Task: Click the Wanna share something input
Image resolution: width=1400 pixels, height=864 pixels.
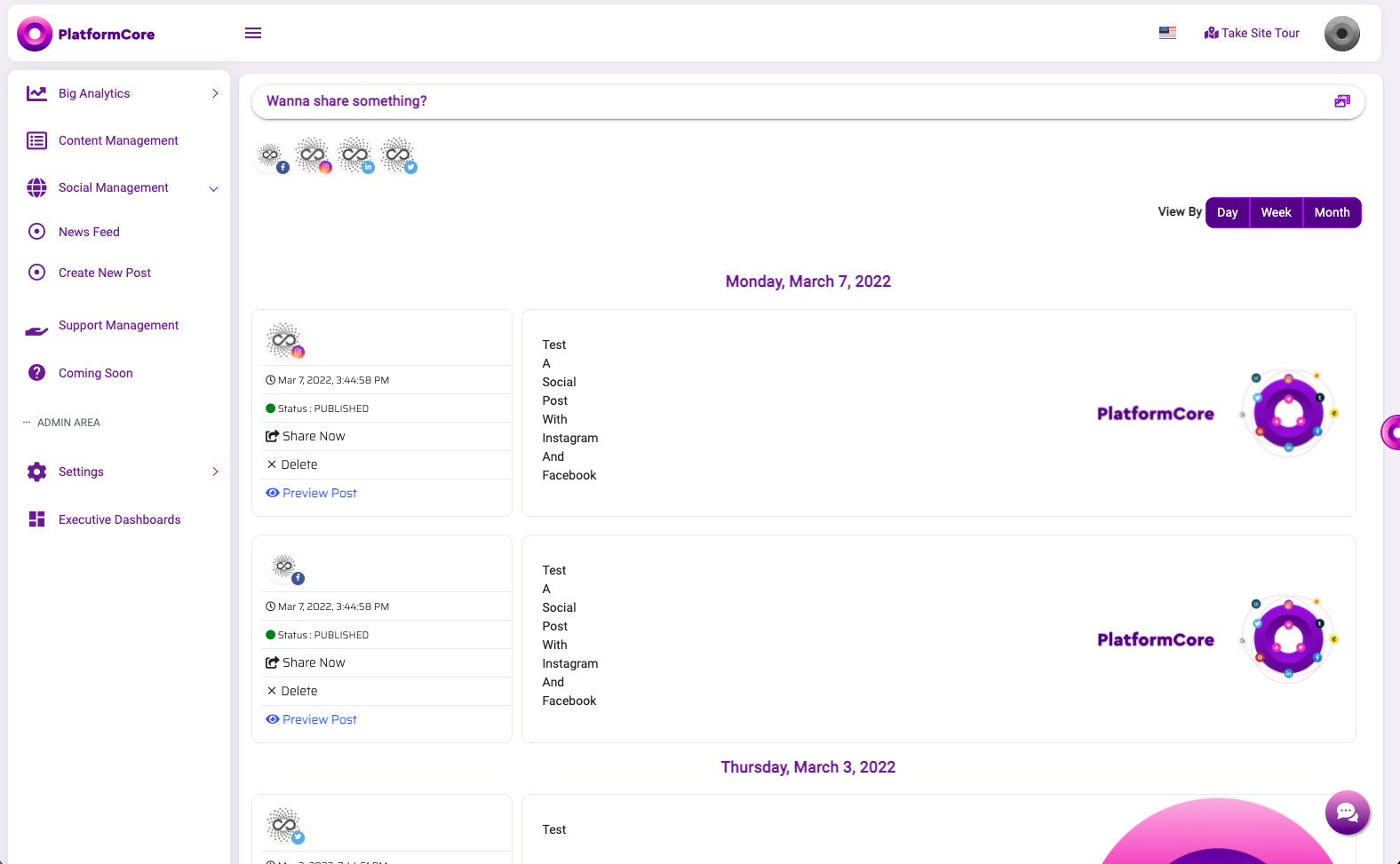Action: tap(808, 101)
